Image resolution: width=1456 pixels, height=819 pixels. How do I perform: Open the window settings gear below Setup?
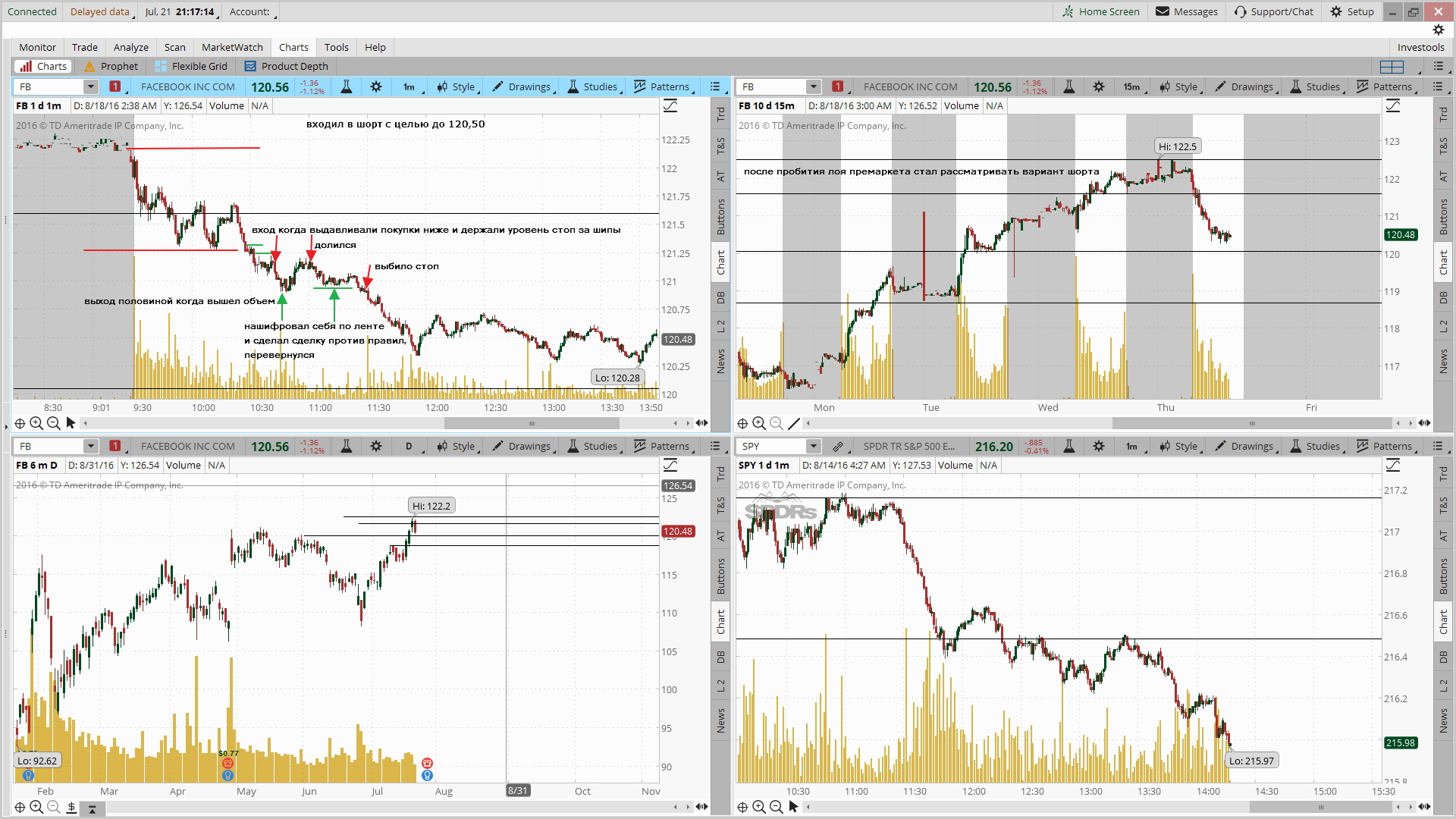click(x=1439, y=30)
